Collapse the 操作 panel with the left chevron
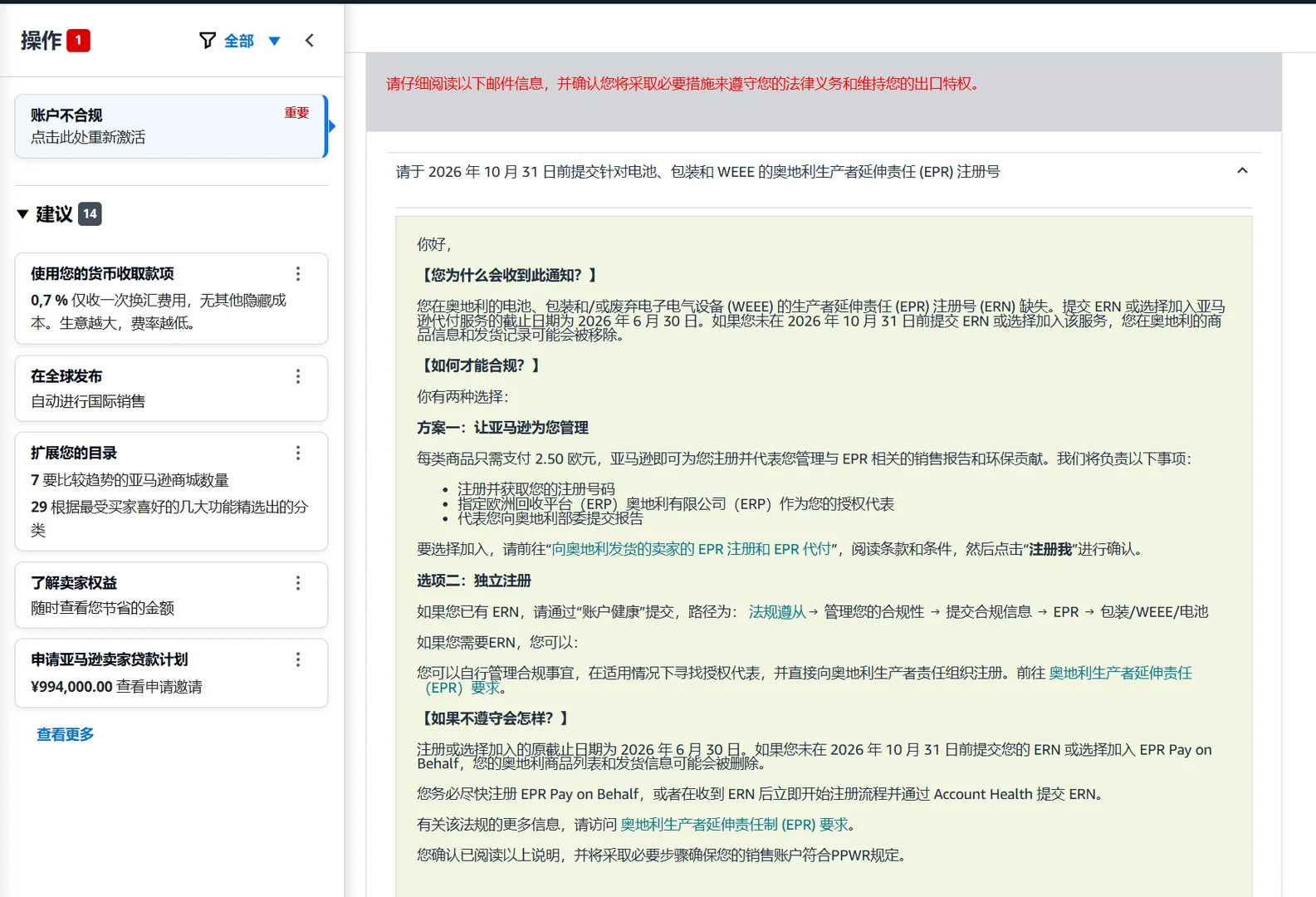Screen dimensions: 1316x897 click(x=310, y=40)
